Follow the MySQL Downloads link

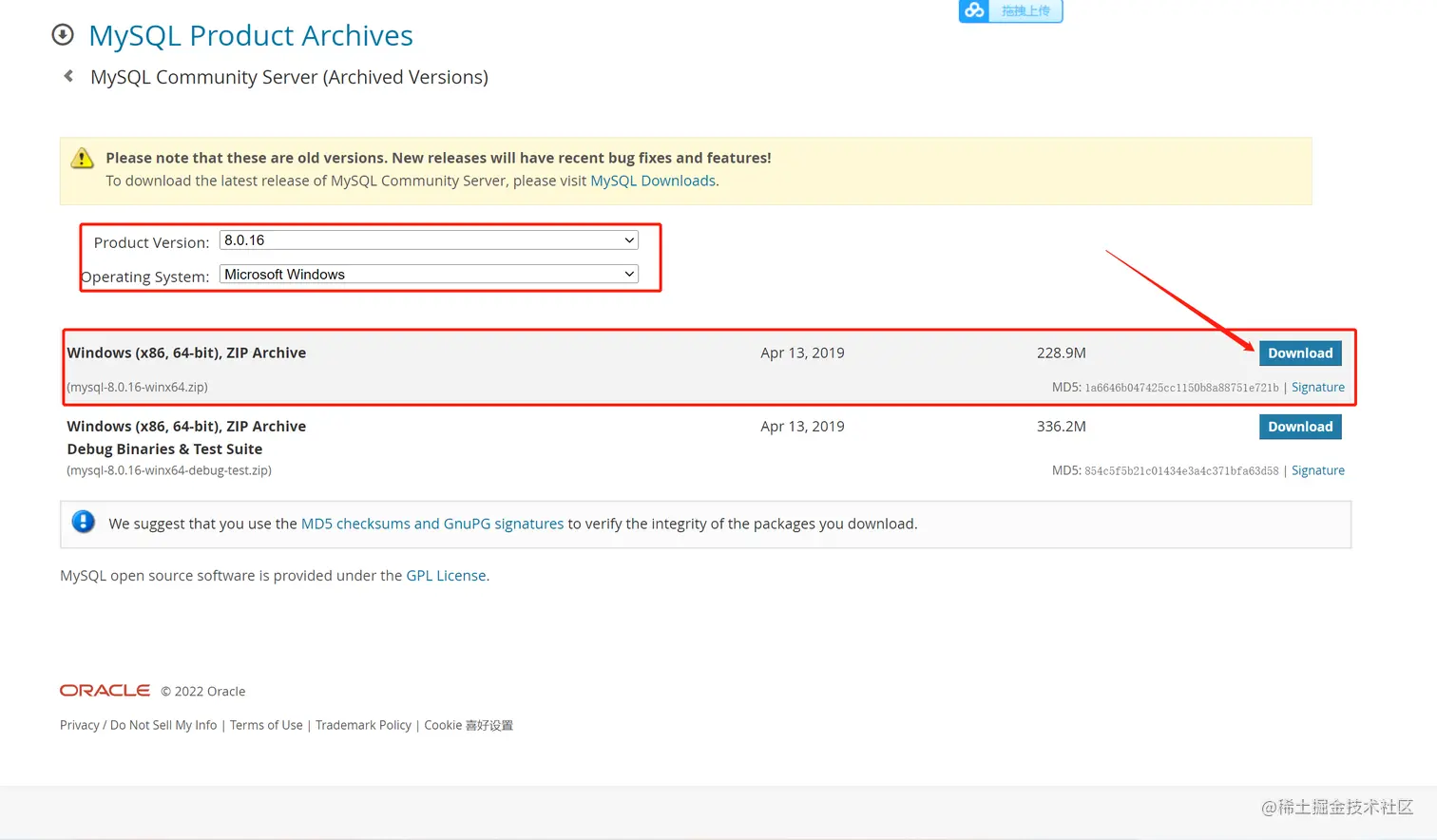tap(653, 181)
